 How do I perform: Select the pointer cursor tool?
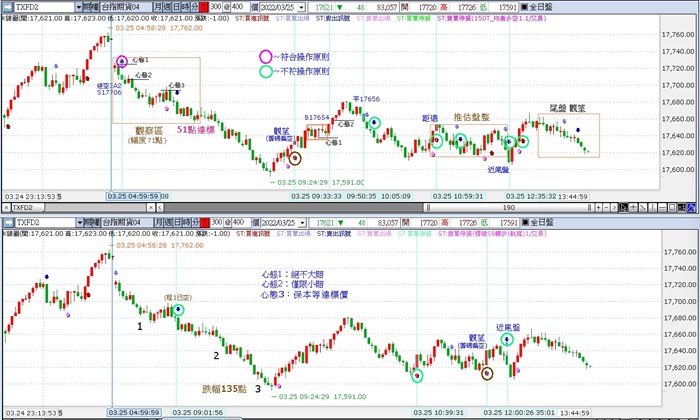pyautogui.click(x=623, y=208)
